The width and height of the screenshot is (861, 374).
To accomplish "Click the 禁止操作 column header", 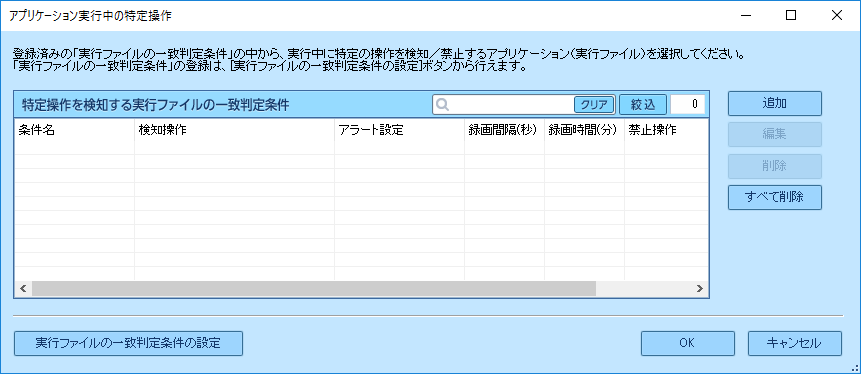I will pyautogui.click(x=666, y=130).
